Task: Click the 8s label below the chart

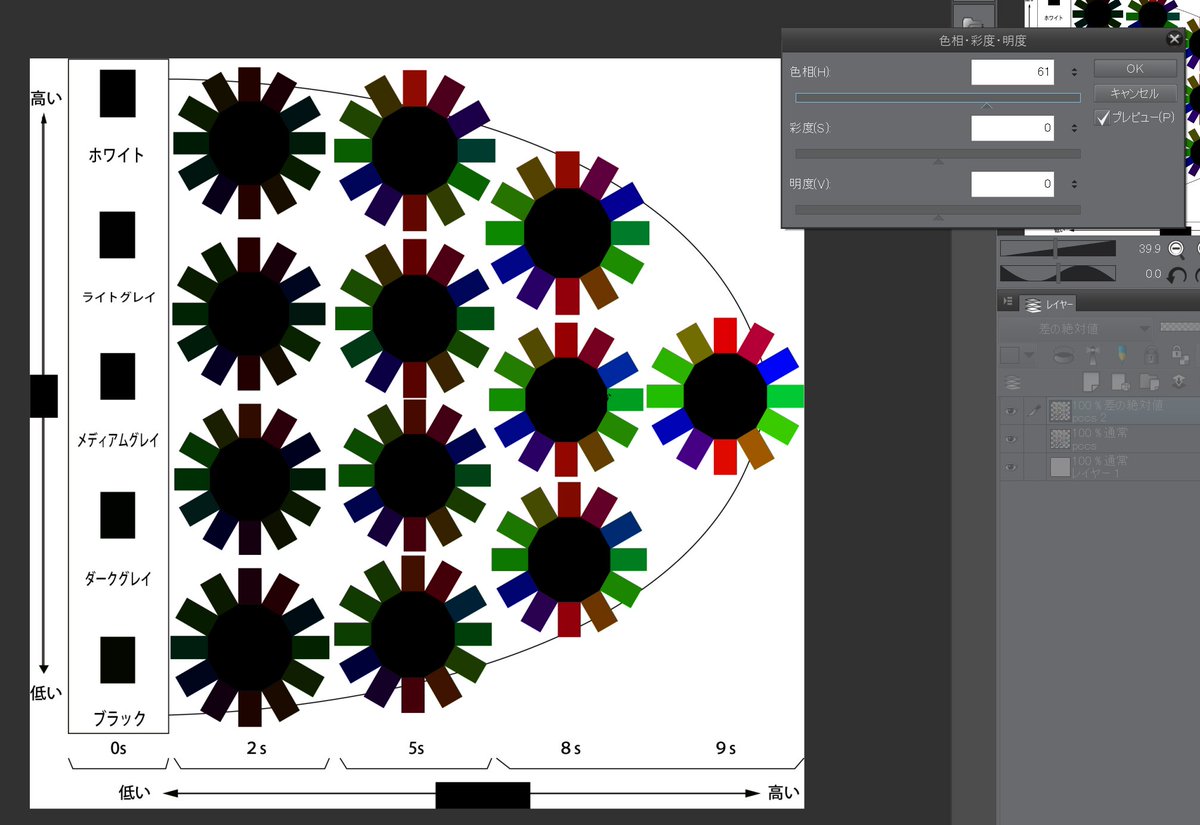Action: [571, 748]
